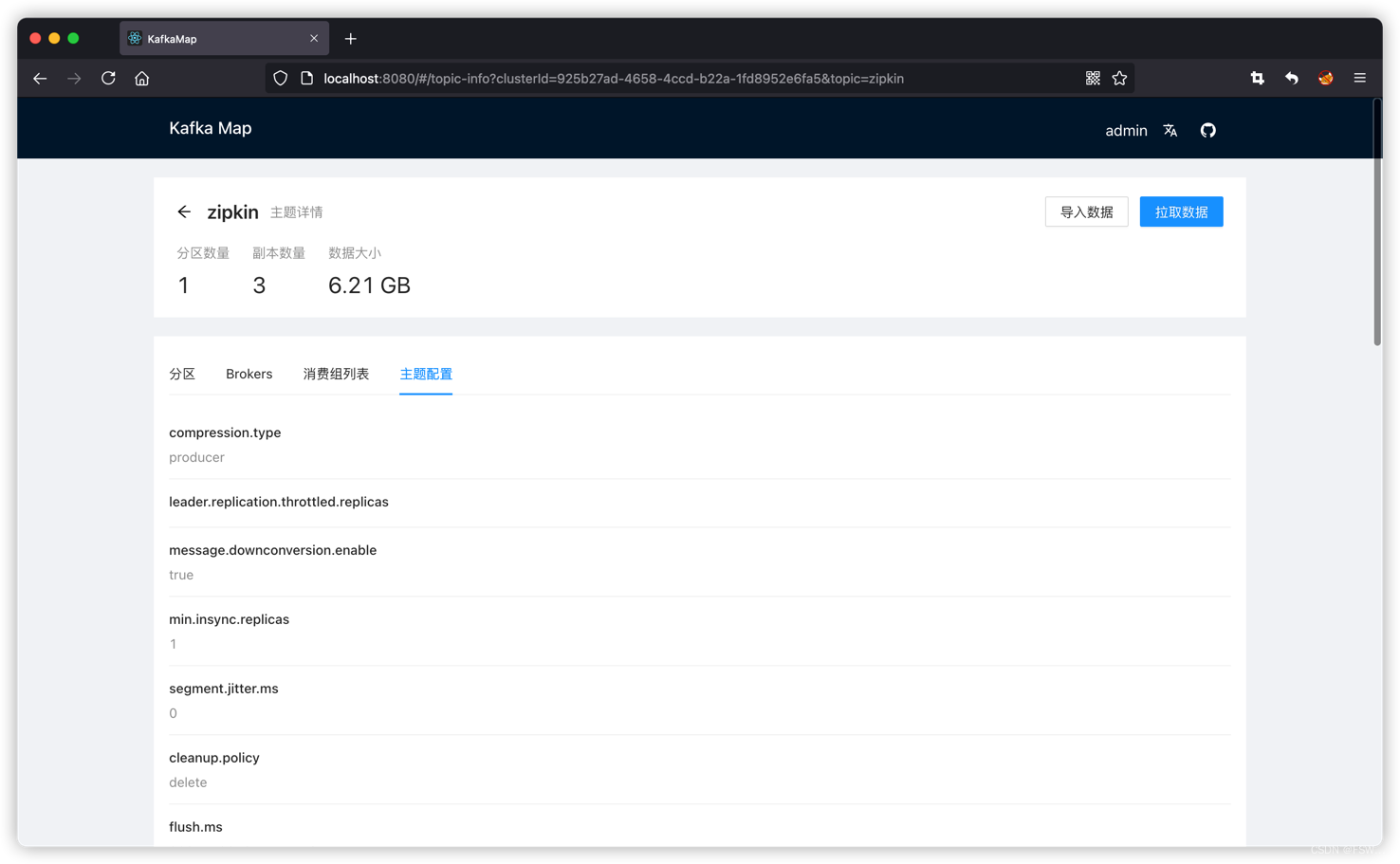Click the page vertical scrollbar
This screenshot has width=1400, height=864.
click(1377, 224)
